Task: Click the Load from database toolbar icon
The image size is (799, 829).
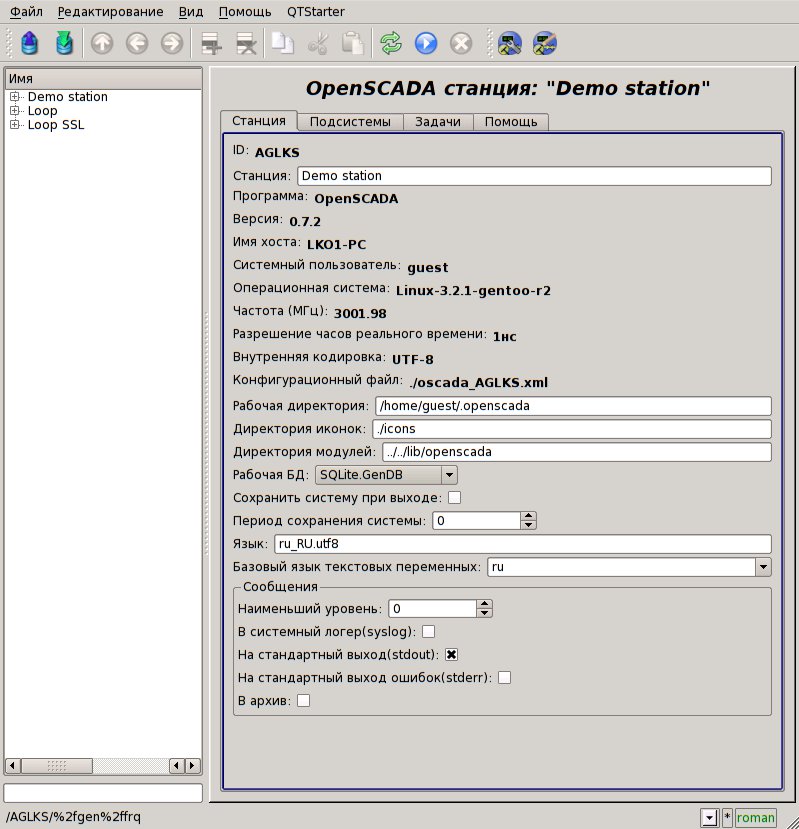Action: point(30,43)
